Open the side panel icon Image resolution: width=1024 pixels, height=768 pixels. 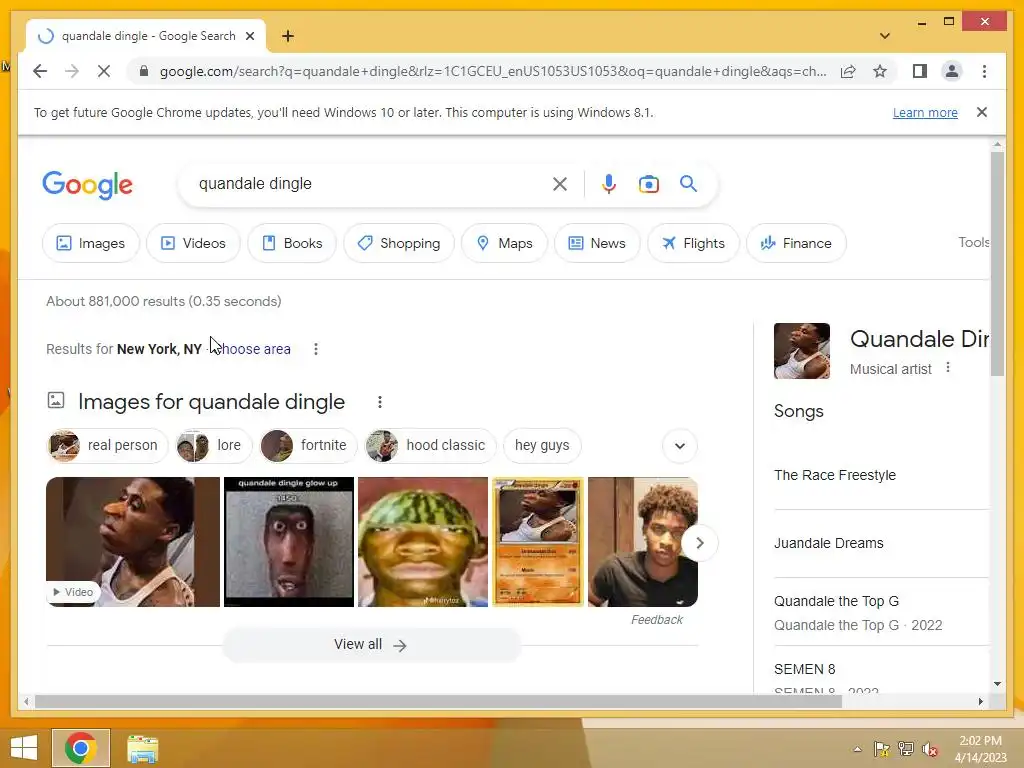pos(920,71)
